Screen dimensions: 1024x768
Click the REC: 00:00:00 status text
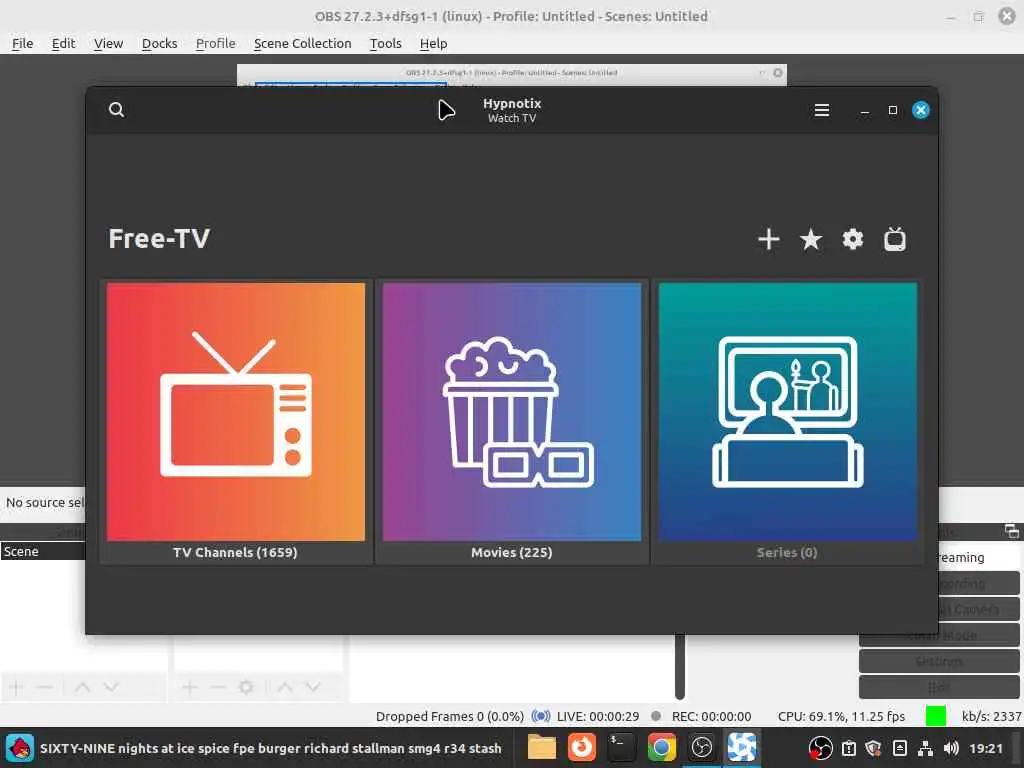click(711, 716)
